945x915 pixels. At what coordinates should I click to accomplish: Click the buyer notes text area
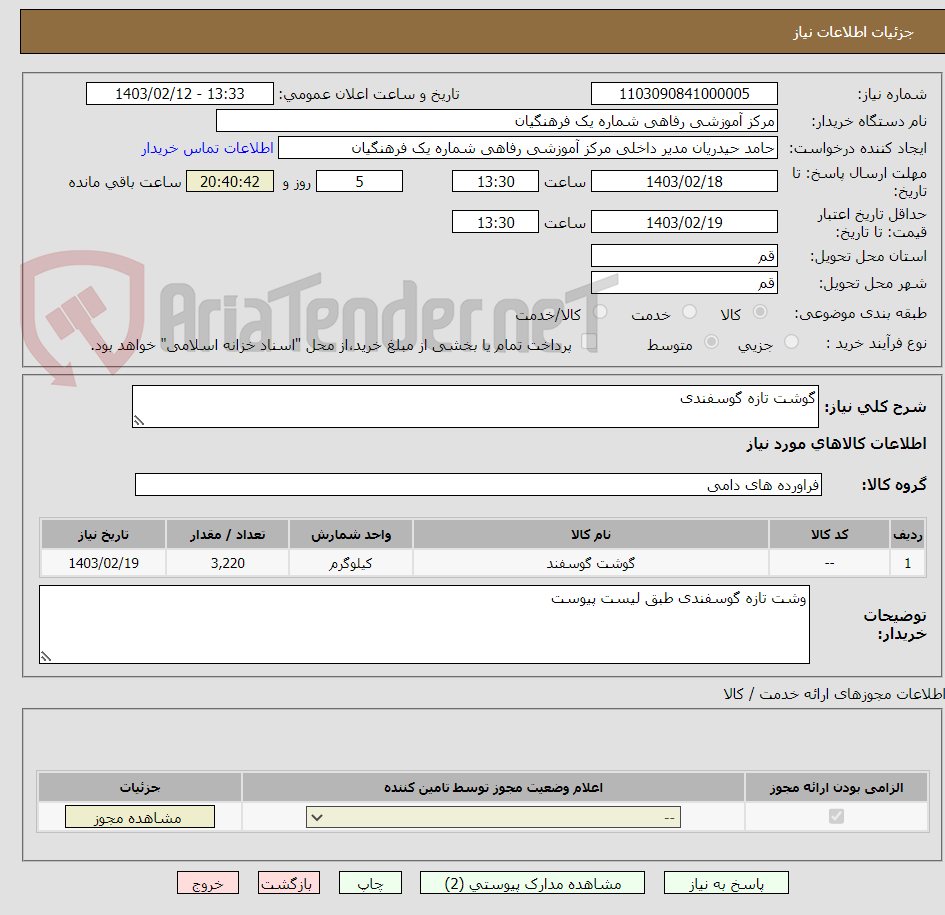[x=424, y=624]
